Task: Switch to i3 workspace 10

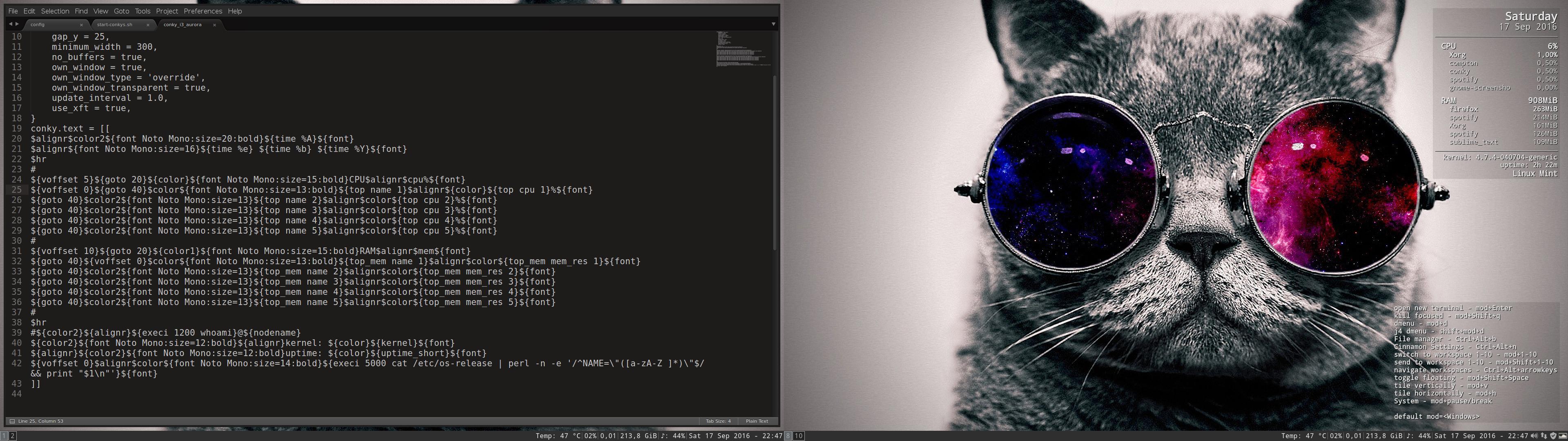Action: pyautogui.click(x=798, y=436)
